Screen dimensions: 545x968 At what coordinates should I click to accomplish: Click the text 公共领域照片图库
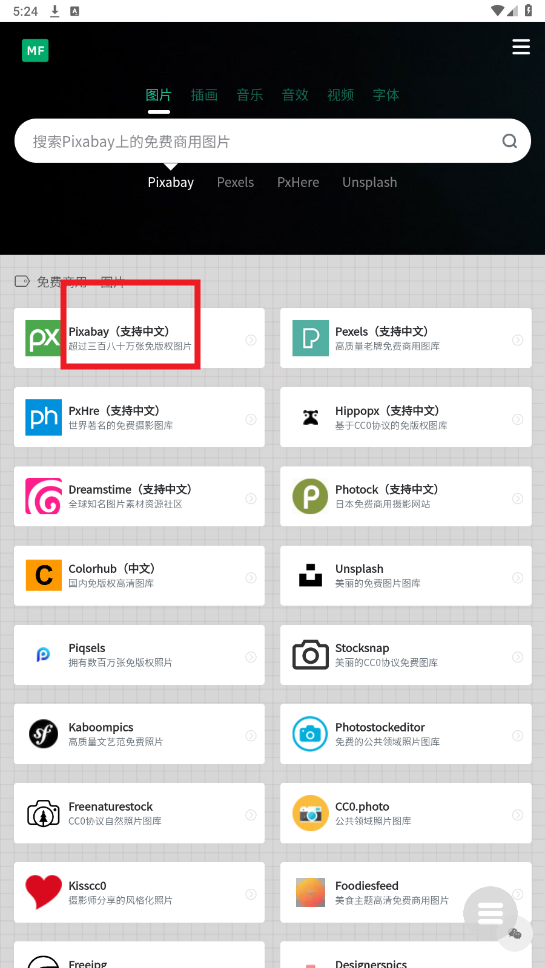(373, 821)
